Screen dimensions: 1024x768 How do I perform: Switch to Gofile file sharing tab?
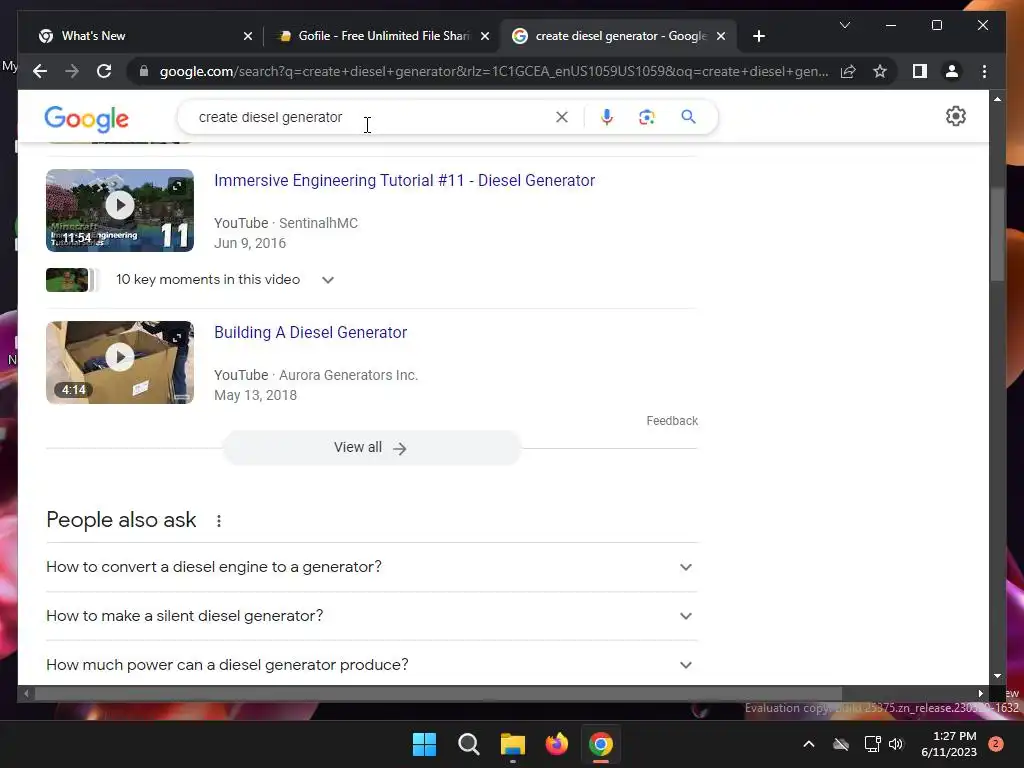pos(382,36)
